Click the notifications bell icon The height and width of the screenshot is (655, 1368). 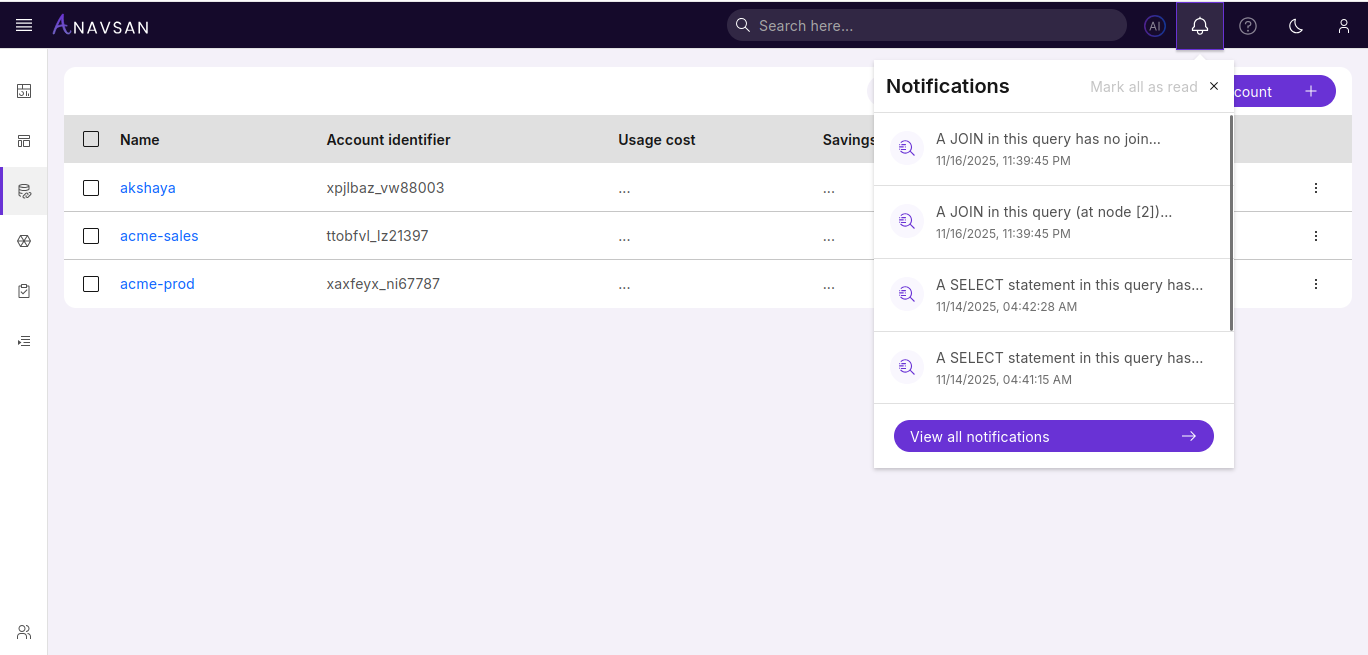(x=1200, y=26)
